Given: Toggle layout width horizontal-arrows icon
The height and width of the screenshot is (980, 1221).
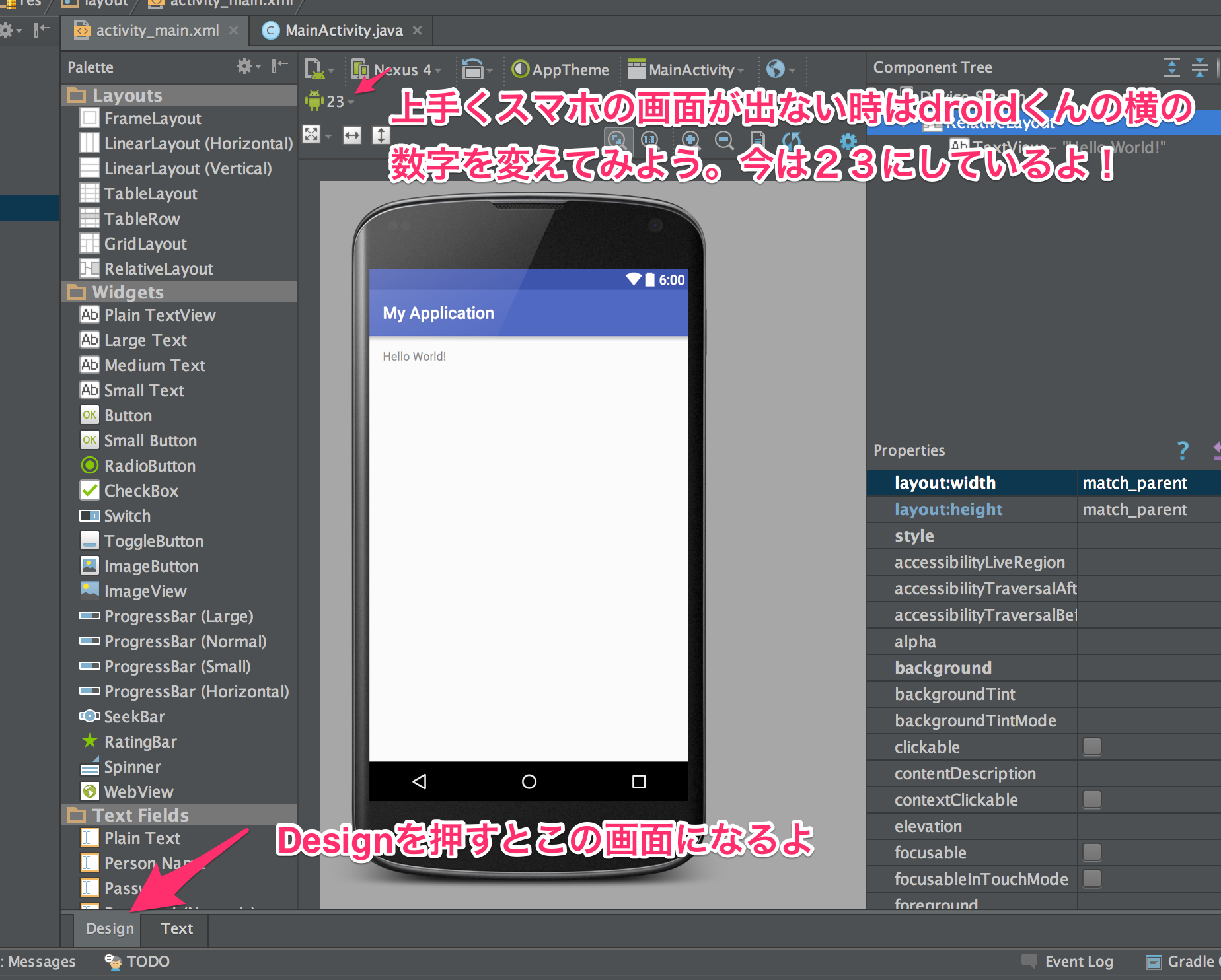Looking at the screenshot, I should pyautogui.click(x=352, y=135).
